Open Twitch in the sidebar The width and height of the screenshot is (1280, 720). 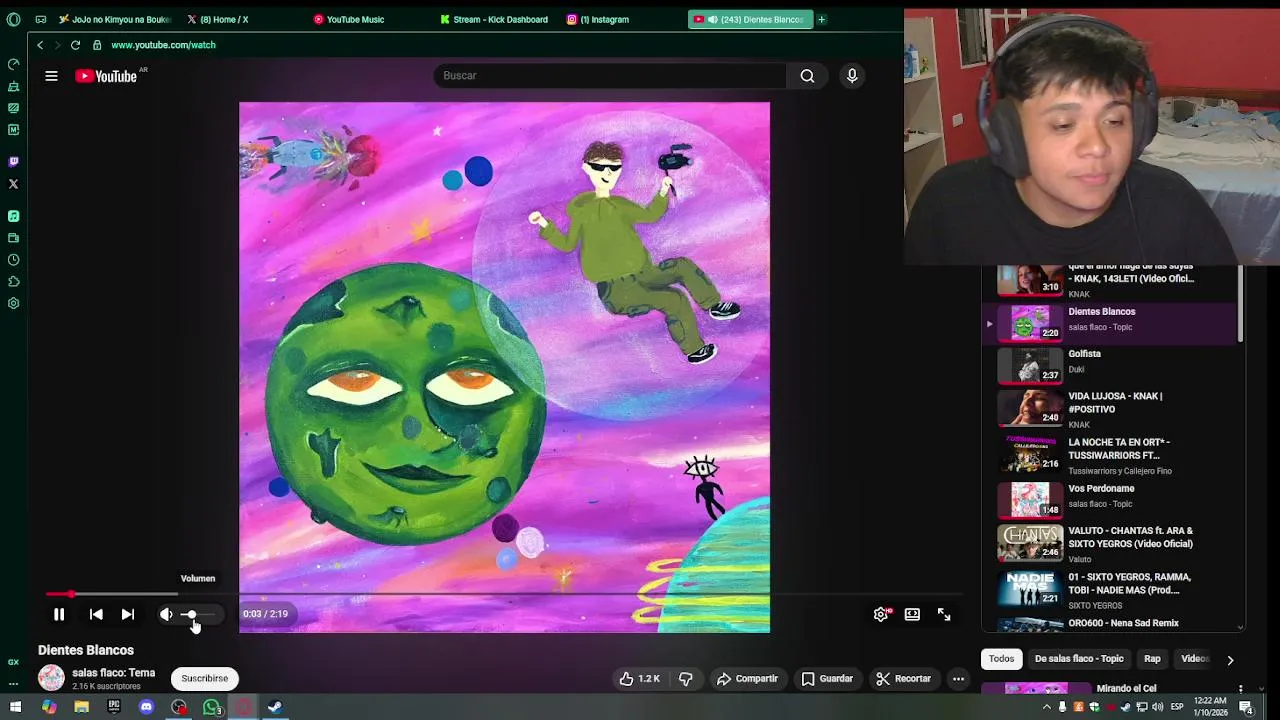click(13, 162)
